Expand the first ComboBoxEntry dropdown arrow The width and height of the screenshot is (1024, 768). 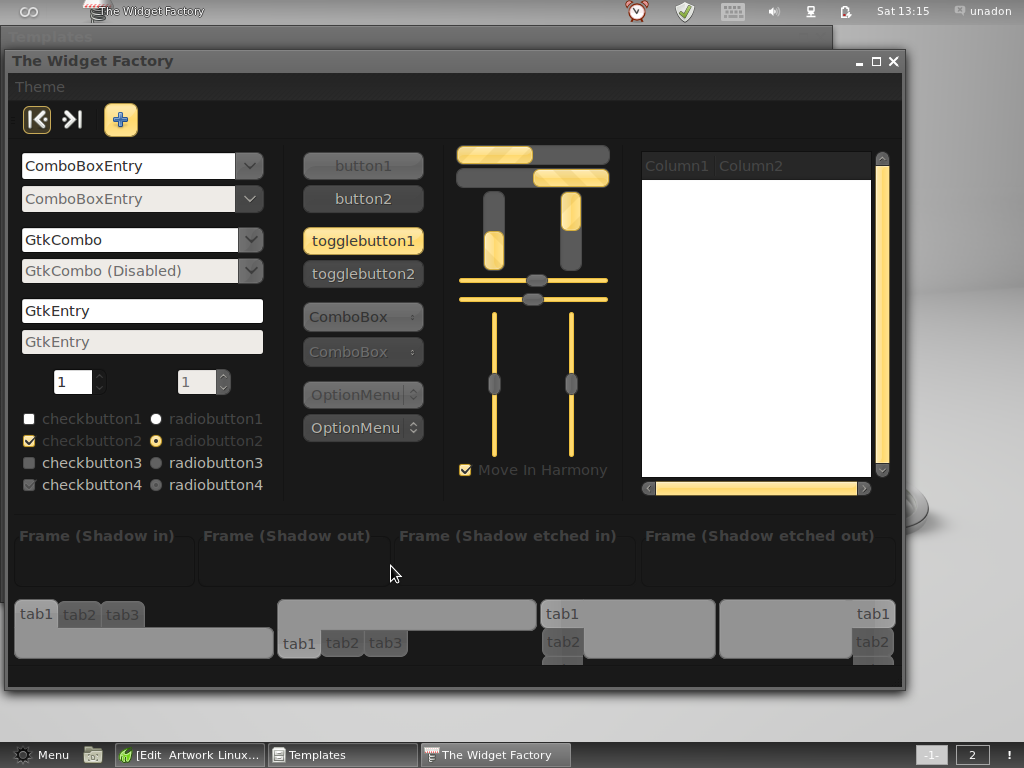pos(249,166)
